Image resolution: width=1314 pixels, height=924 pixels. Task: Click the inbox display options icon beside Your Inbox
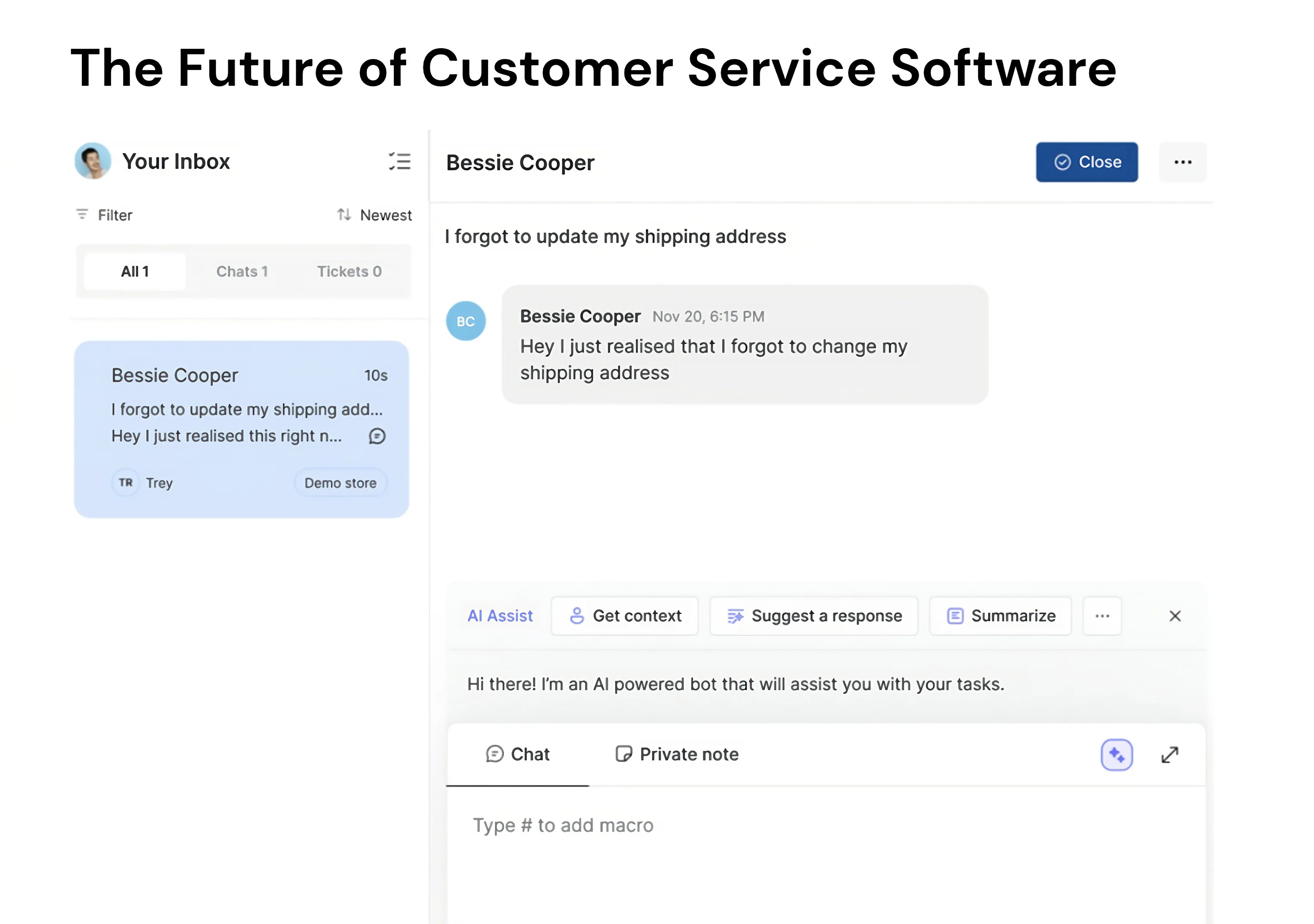click(x=400, y=161)
